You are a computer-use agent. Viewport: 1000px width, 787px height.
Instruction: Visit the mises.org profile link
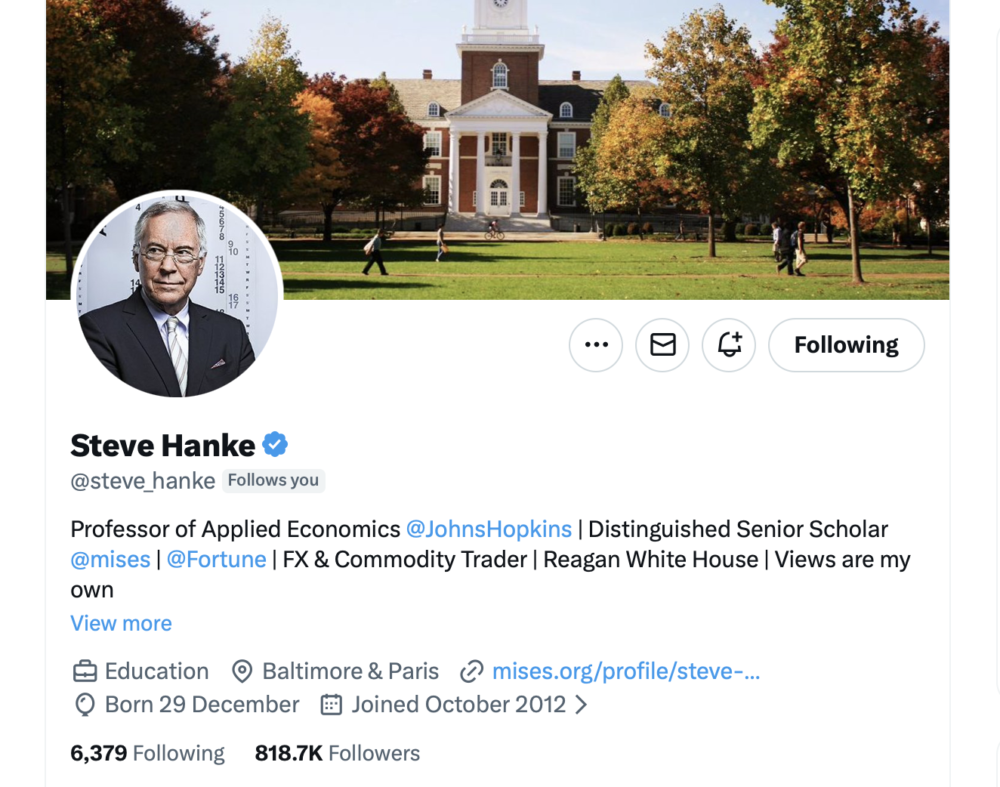tap(626, 671)
